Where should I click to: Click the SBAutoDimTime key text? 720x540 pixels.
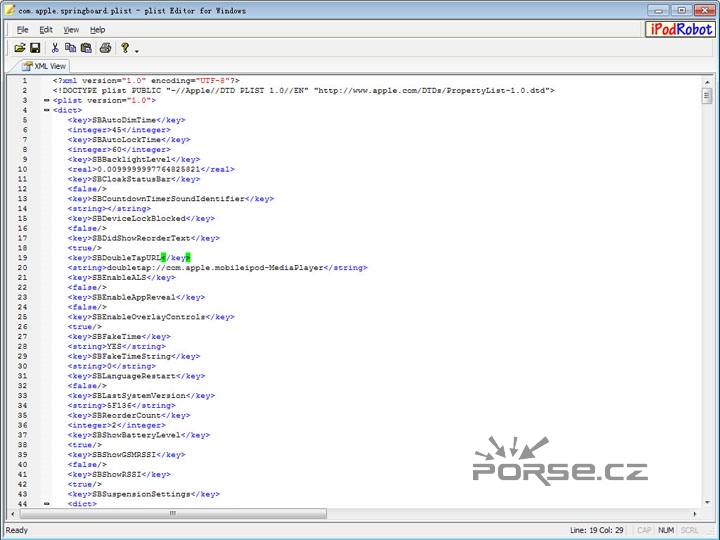pyautogui.click(x=124, y=120)
